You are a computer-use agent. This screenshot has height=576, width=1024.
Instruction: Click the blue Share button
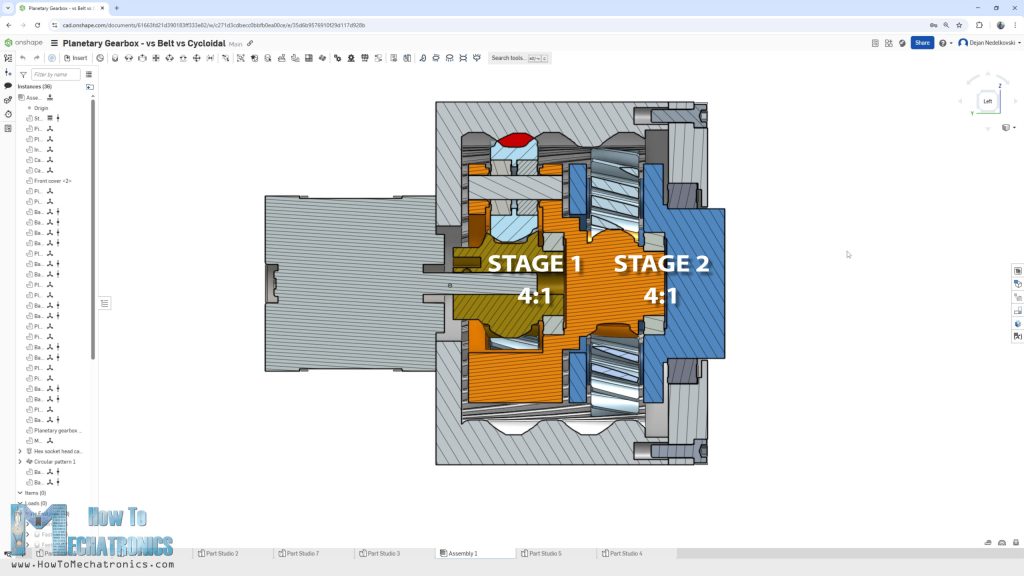[x=921, y=43]
